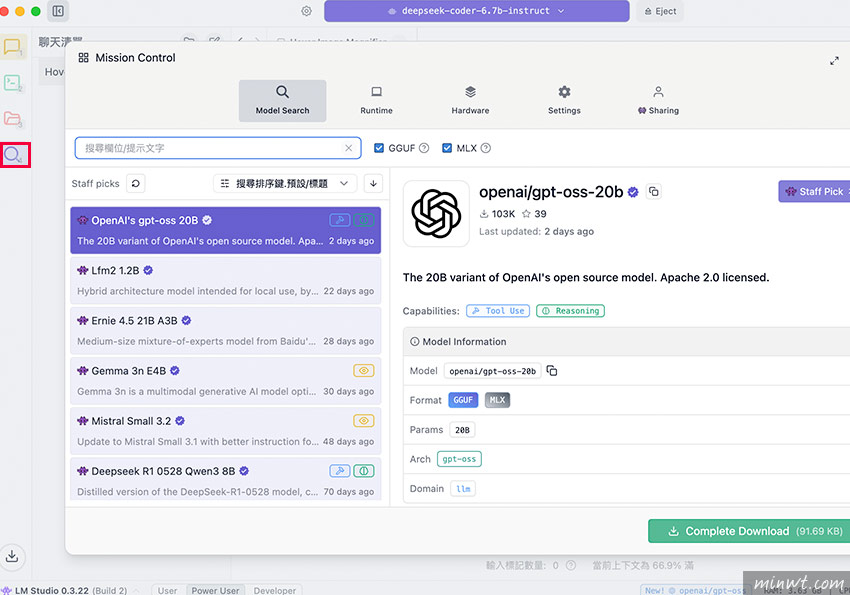The image size is (850, 595).
Task: Select Ernie 4.5 21B A3B list entry
Action: 226,331
